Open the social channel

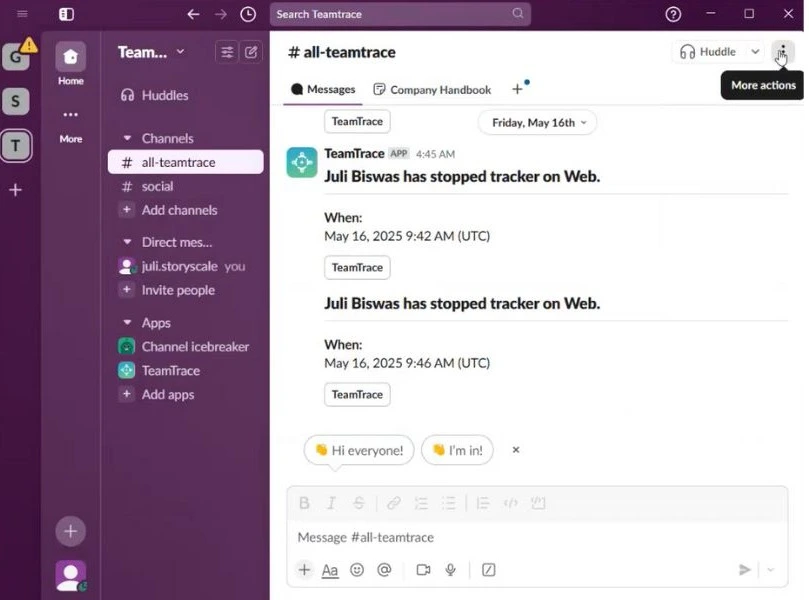pos(186,186)
